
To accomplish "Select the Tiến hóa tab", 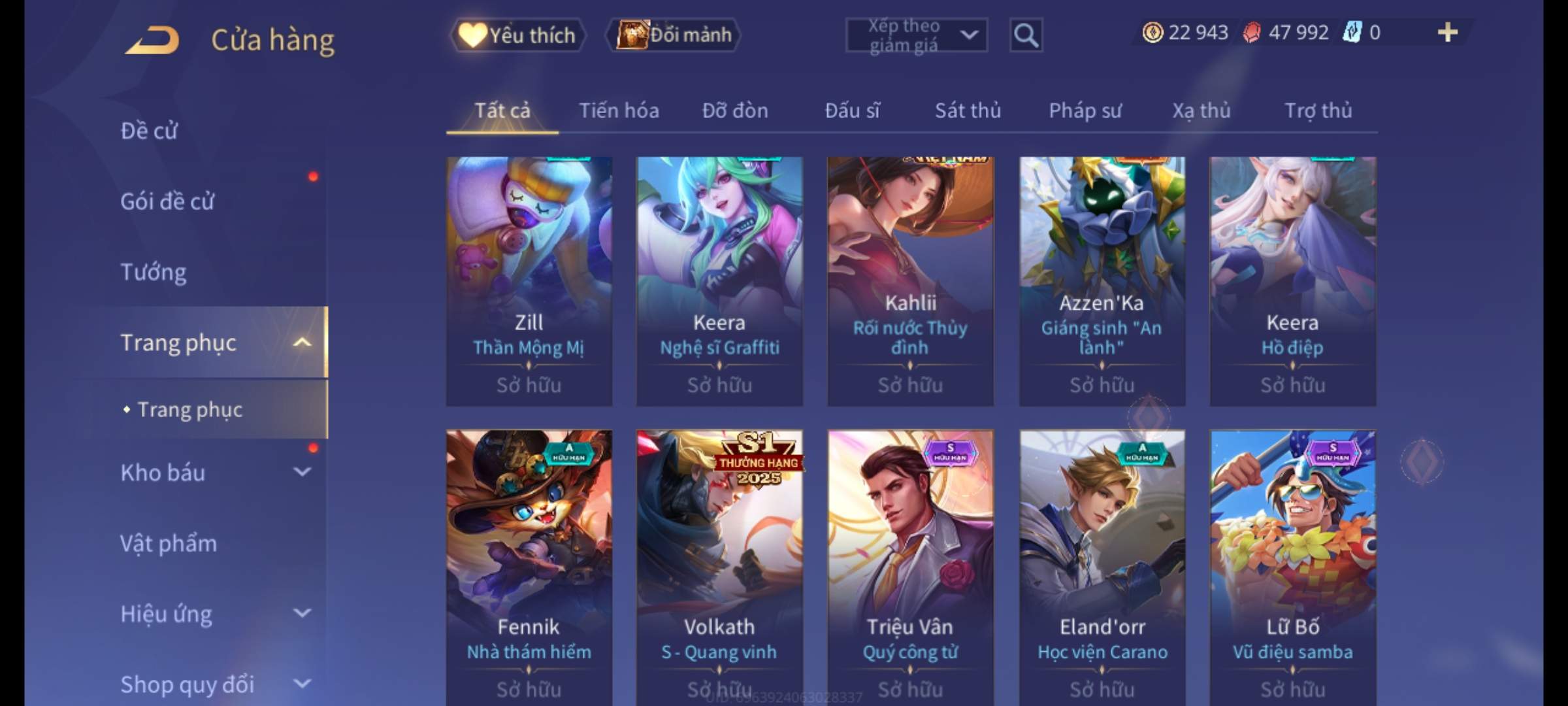I will click(x=619, y=110).
